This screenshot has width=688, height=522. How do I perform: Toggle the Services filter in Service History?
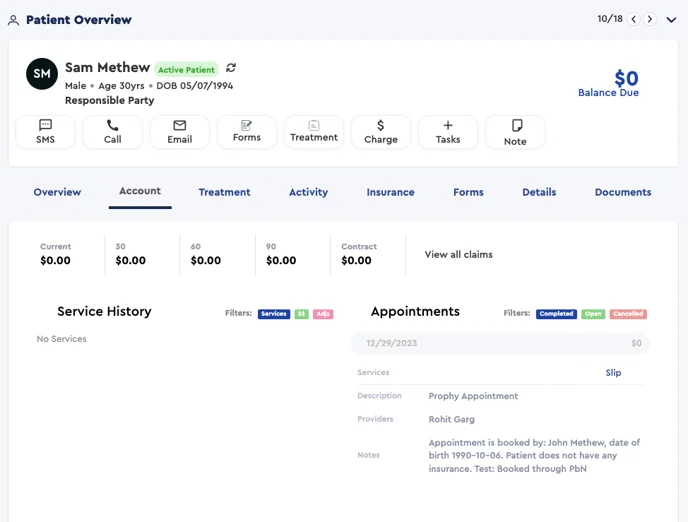[x=274, y=314]
